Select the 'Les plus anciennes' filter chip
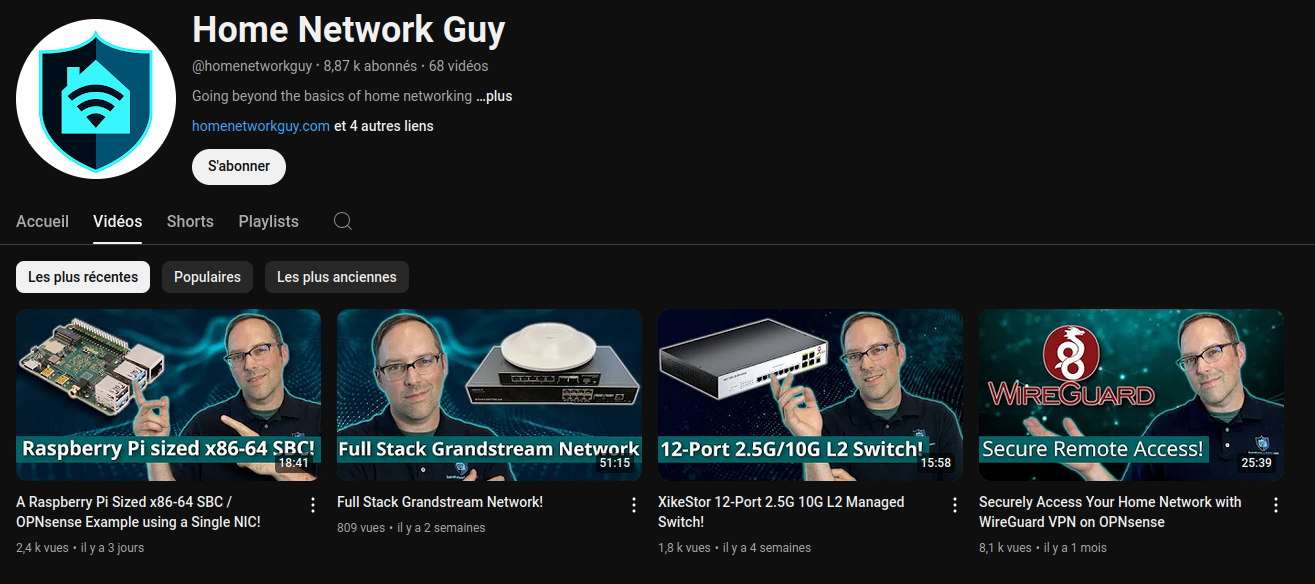 [x=337, y=277]
